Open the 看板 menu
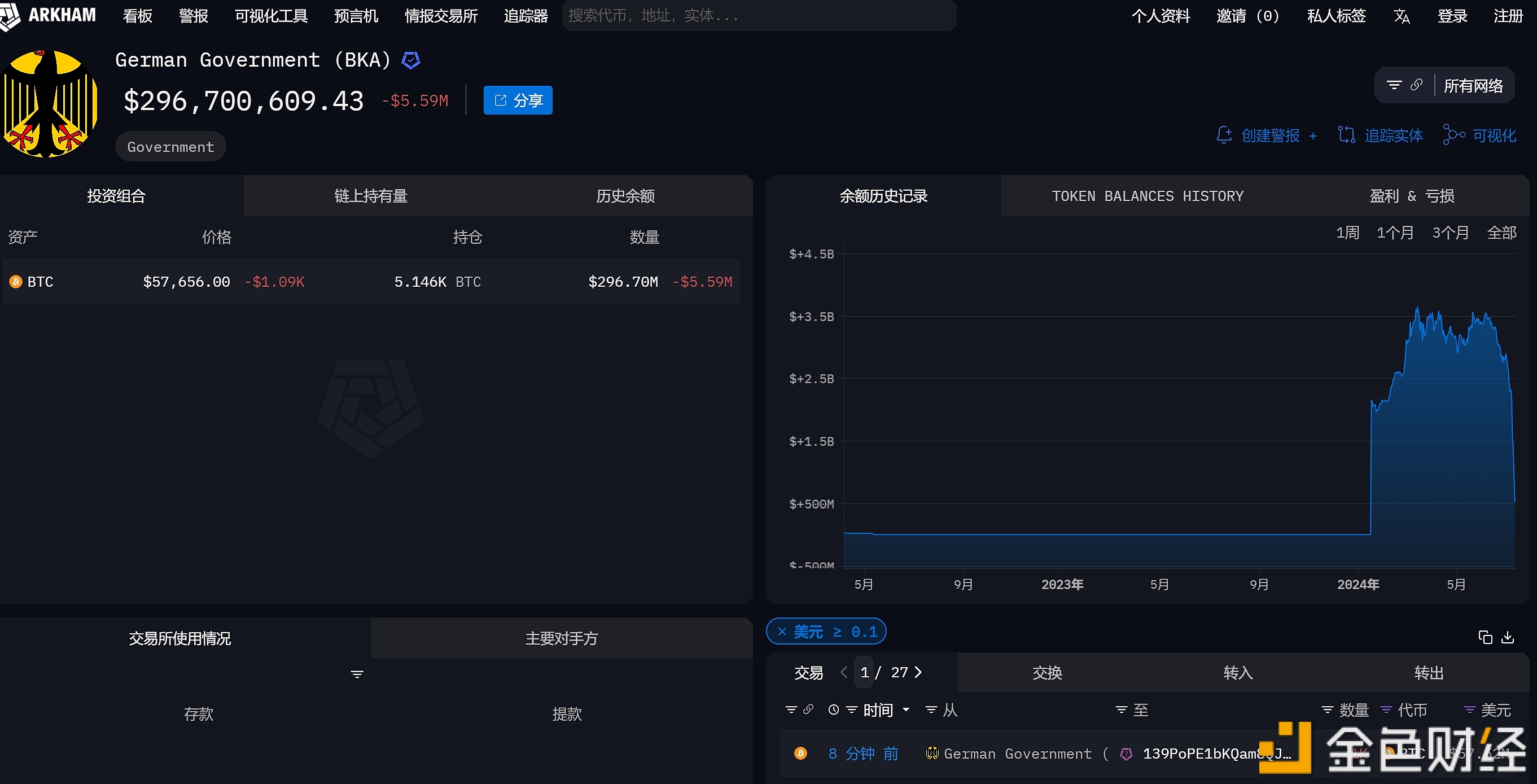Viewport: 1537px width, 784px height. pyautogui.click(x=137, y=16)
